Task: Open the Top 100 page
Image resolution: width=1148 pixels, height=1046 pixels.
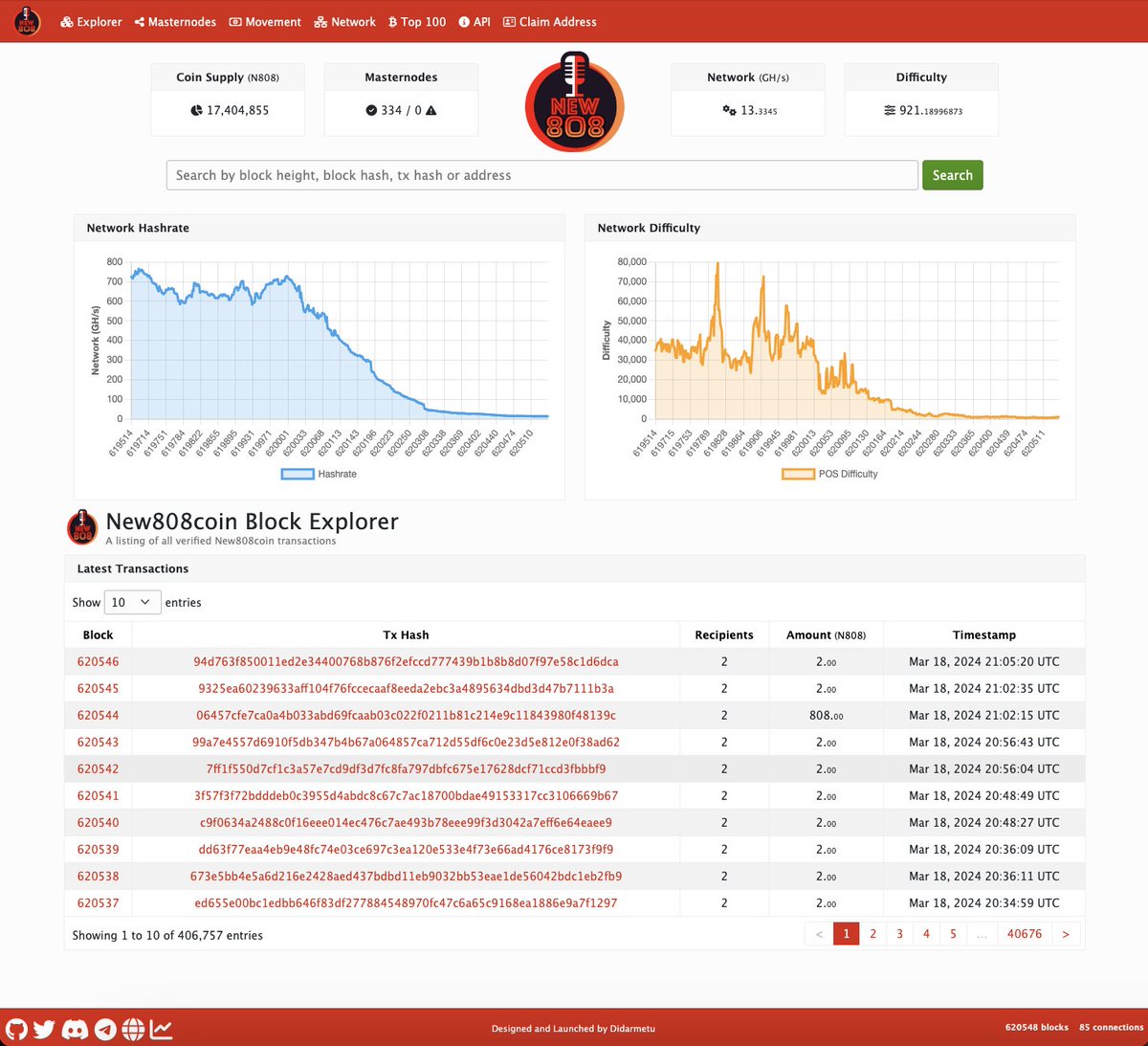Action: [x=417, y=21]
